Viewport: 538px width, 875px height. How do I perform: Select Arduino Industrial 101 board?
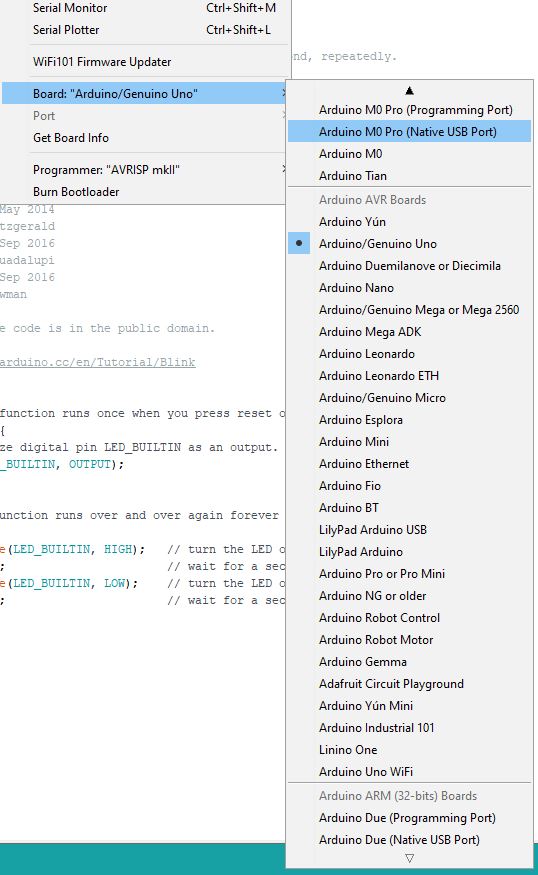tap(409, 728)
